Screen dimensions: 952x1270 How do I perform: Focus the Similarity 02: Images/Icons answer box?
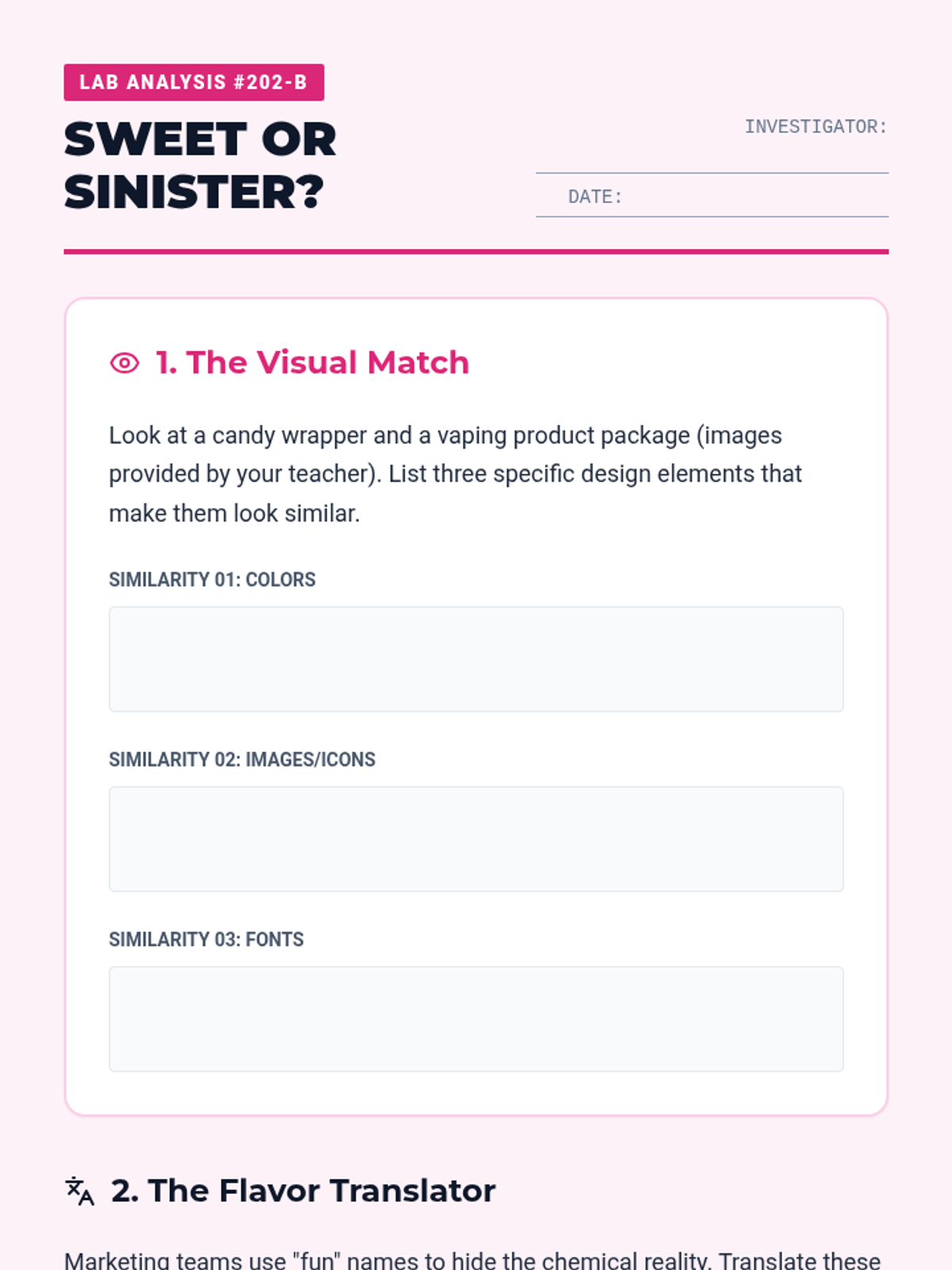(x=476, y=839)
